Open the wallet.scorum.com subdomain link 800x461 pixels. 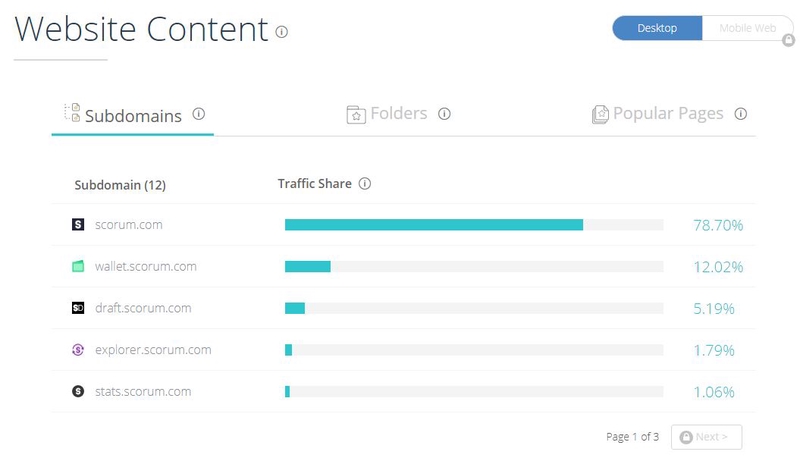tap(145, 266)
